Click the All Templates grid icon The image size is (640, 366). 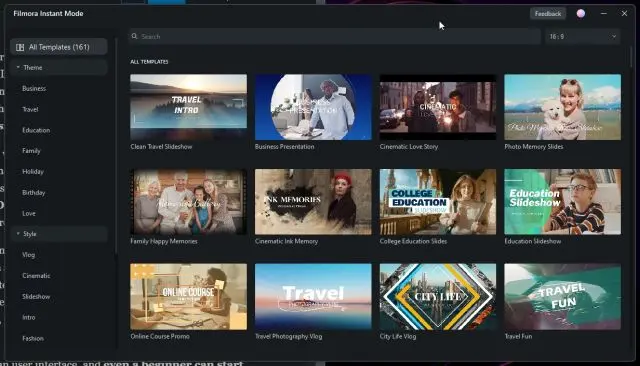pyautogui.click(x=20, y=47)
